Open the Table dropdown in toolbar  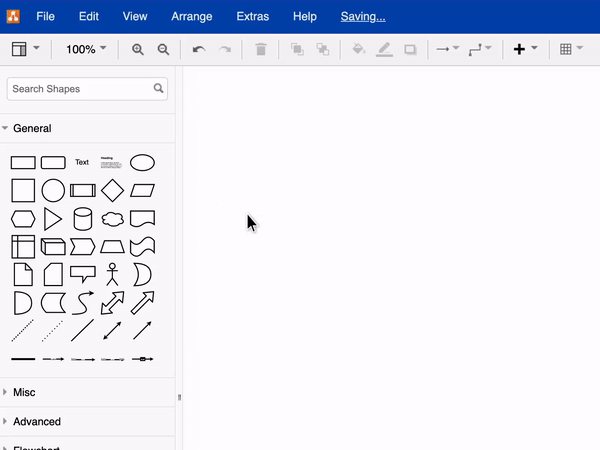pos(571,49)
